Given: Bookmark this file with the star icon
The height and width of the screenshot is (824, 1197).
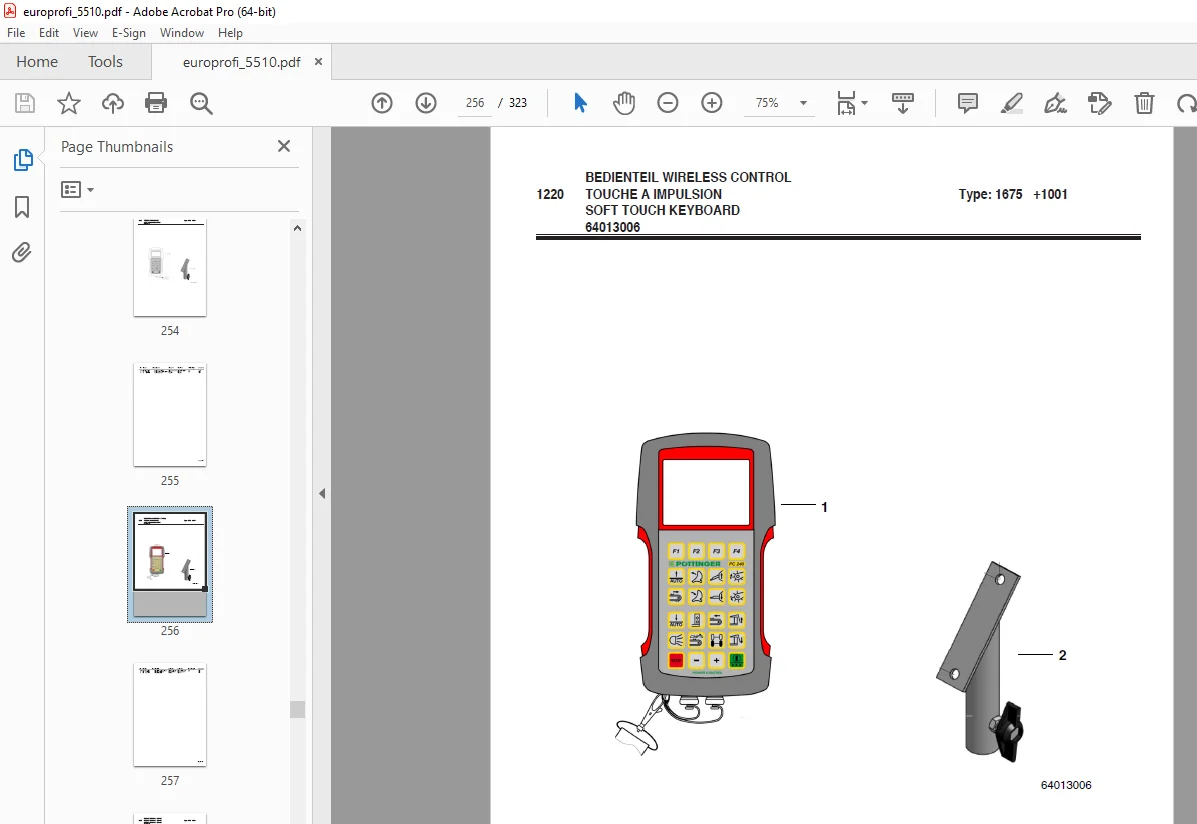Looking at the screenshot, I should click(x=69, y=103).
